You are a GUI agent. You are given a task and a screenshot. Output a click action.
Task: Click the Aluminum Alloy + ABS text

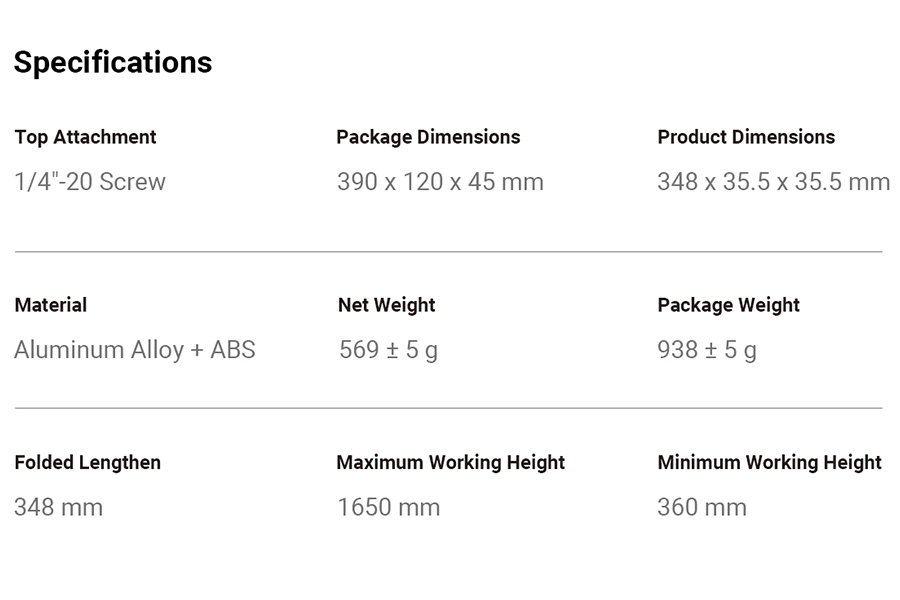[135, 350]
